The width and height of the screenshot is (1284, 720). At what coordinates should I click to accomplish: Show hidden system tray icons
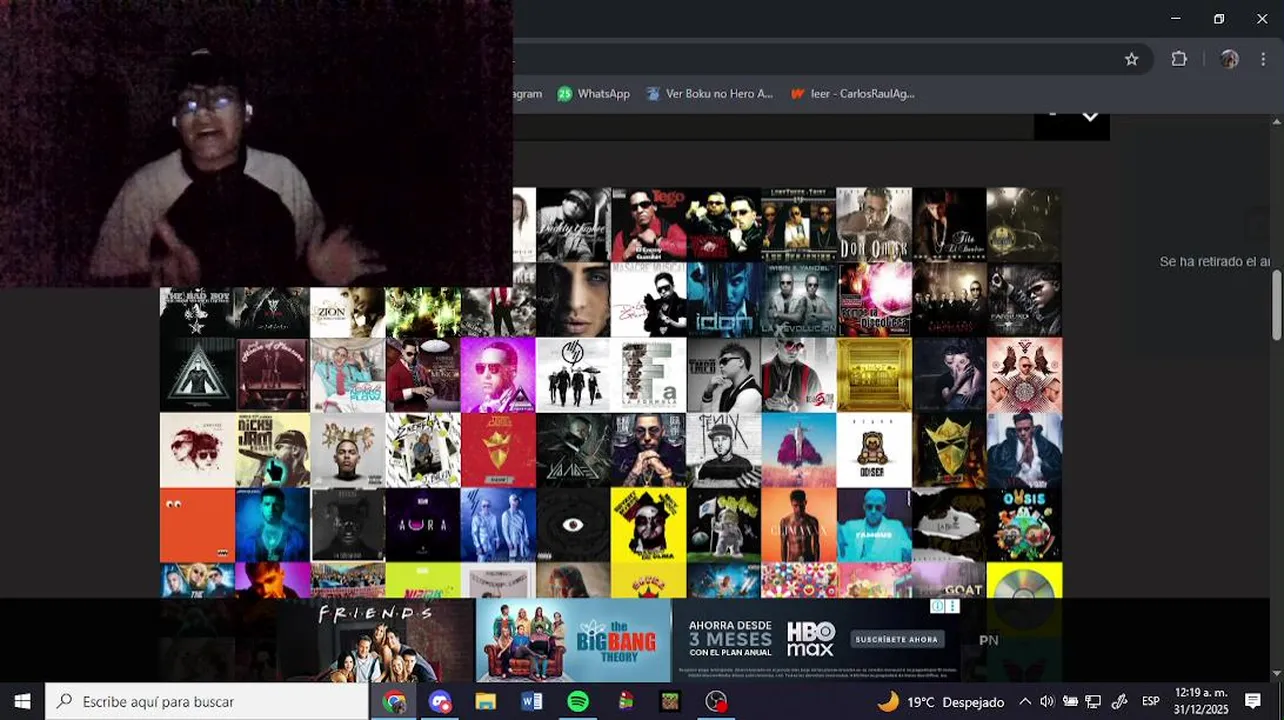1025,702
